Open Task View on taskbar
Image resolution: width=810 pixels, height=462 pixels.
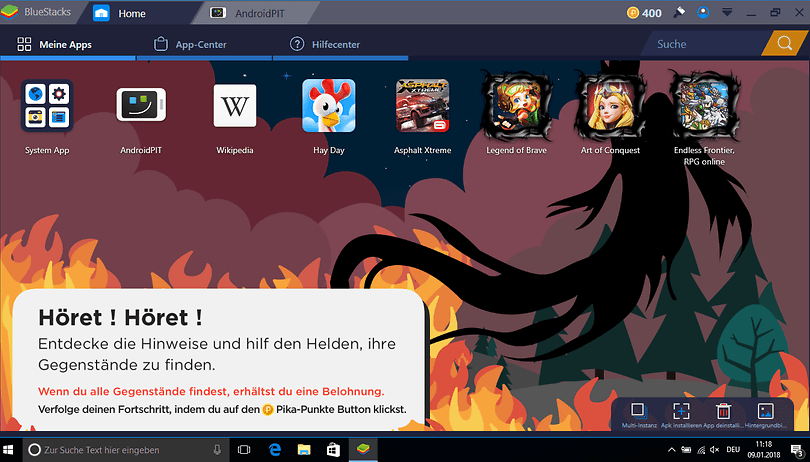point(244,450)
